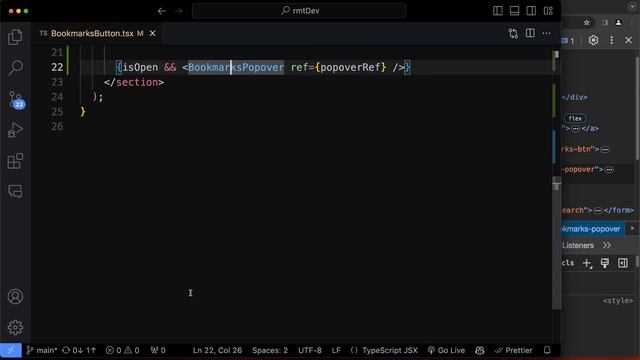Image resolution: width=640 pixels, height=360 pixels.
Task: Click the flex badge in DevTools elements
Action: 575,118
